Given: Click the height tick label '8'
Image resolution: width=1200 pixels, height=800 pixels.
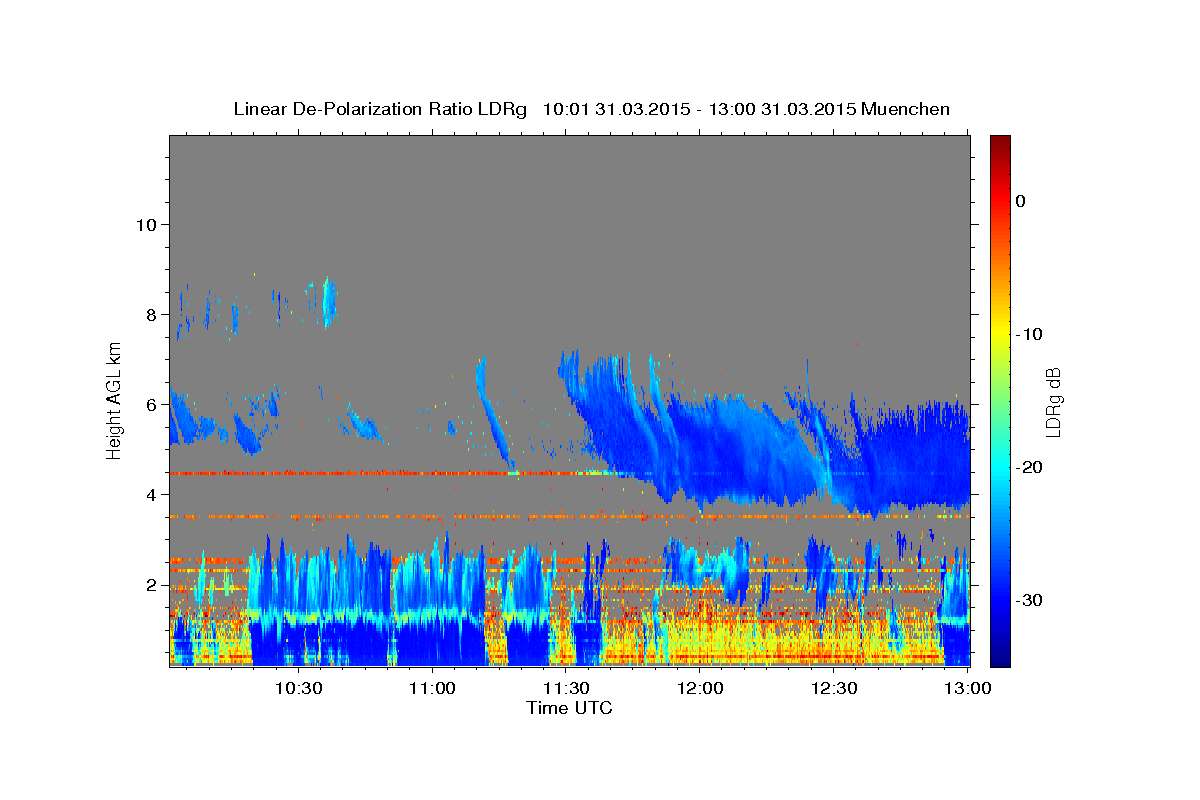Looking at the screenshot, I should pyautogui.click(x=151, y=314).
